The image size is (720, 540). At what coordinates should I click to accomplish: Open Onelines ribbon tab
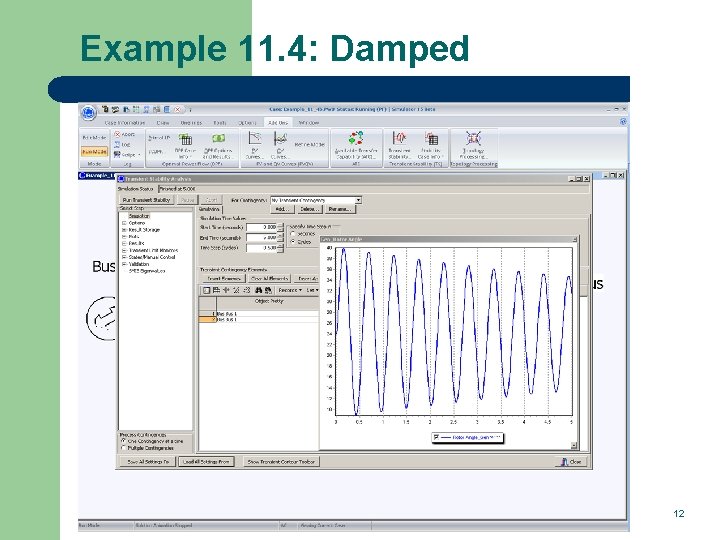(x=191, y=123)
